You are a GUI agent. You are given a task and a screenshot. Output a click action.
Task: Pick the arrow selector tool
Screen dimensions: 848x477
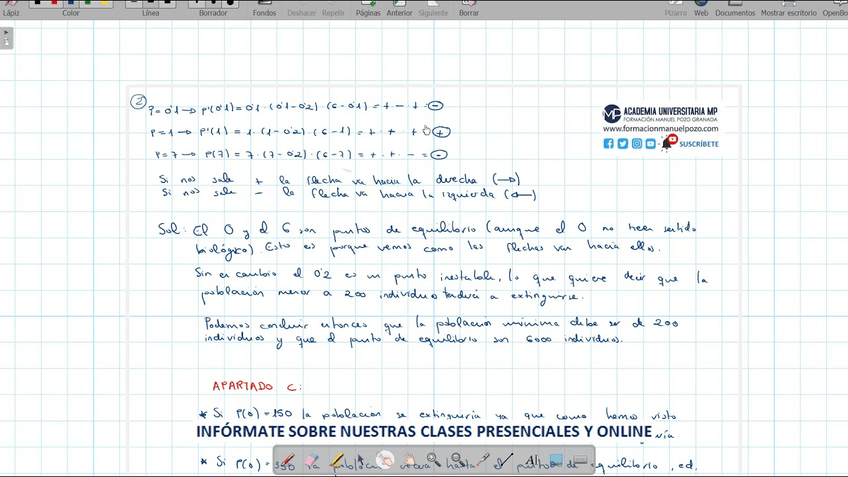pyautogui.click(x=361, y=461)
